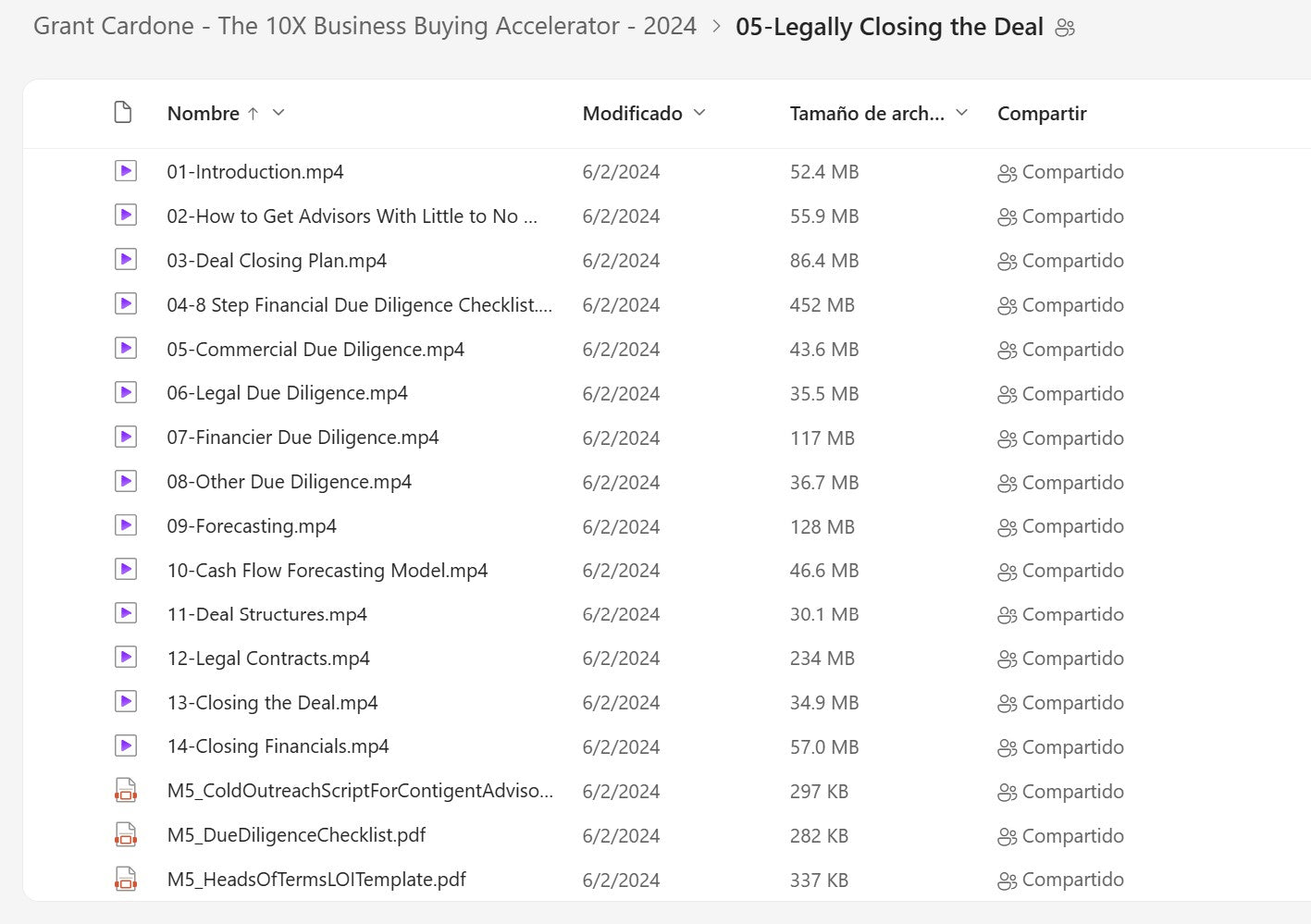
Task: Open 05-Commercial Due Diligence.mp4
Action: point(315,350)
